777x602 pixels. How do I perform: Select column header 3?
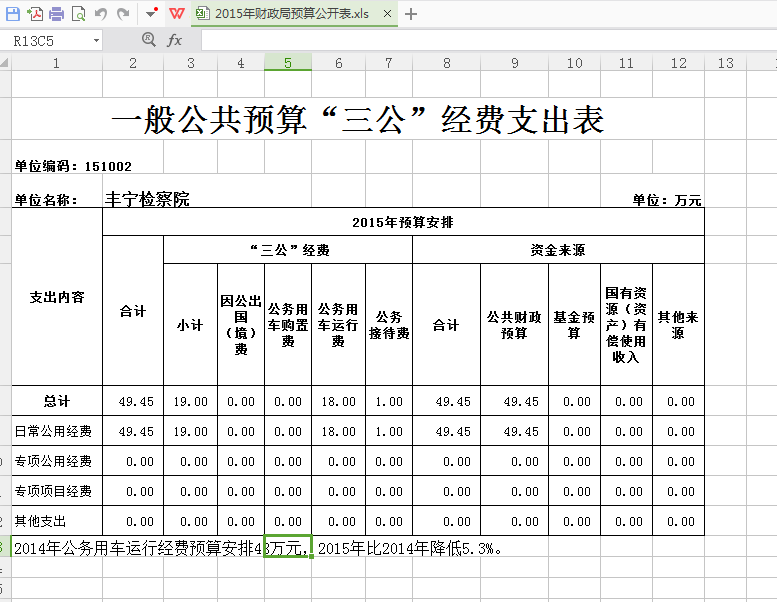click(190, 63)
